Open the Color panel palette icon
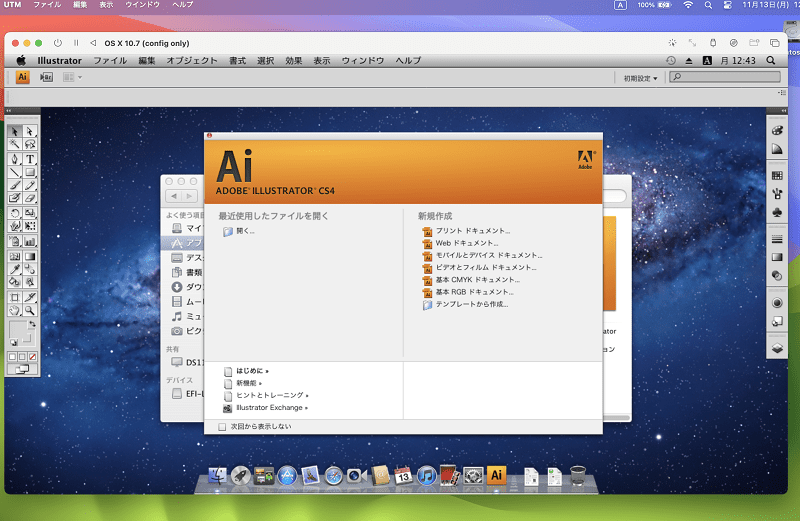 click(777, 130)
